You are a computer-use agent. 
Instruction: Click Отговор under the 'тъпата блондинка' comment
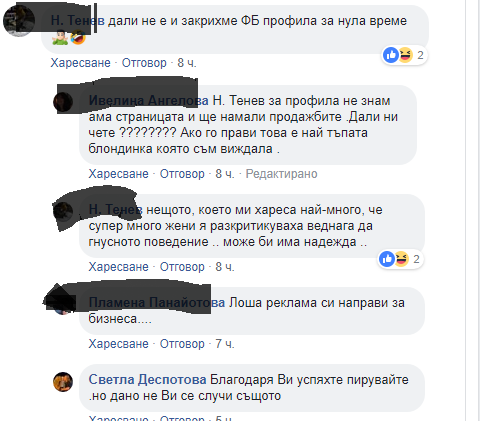(182, 174)
